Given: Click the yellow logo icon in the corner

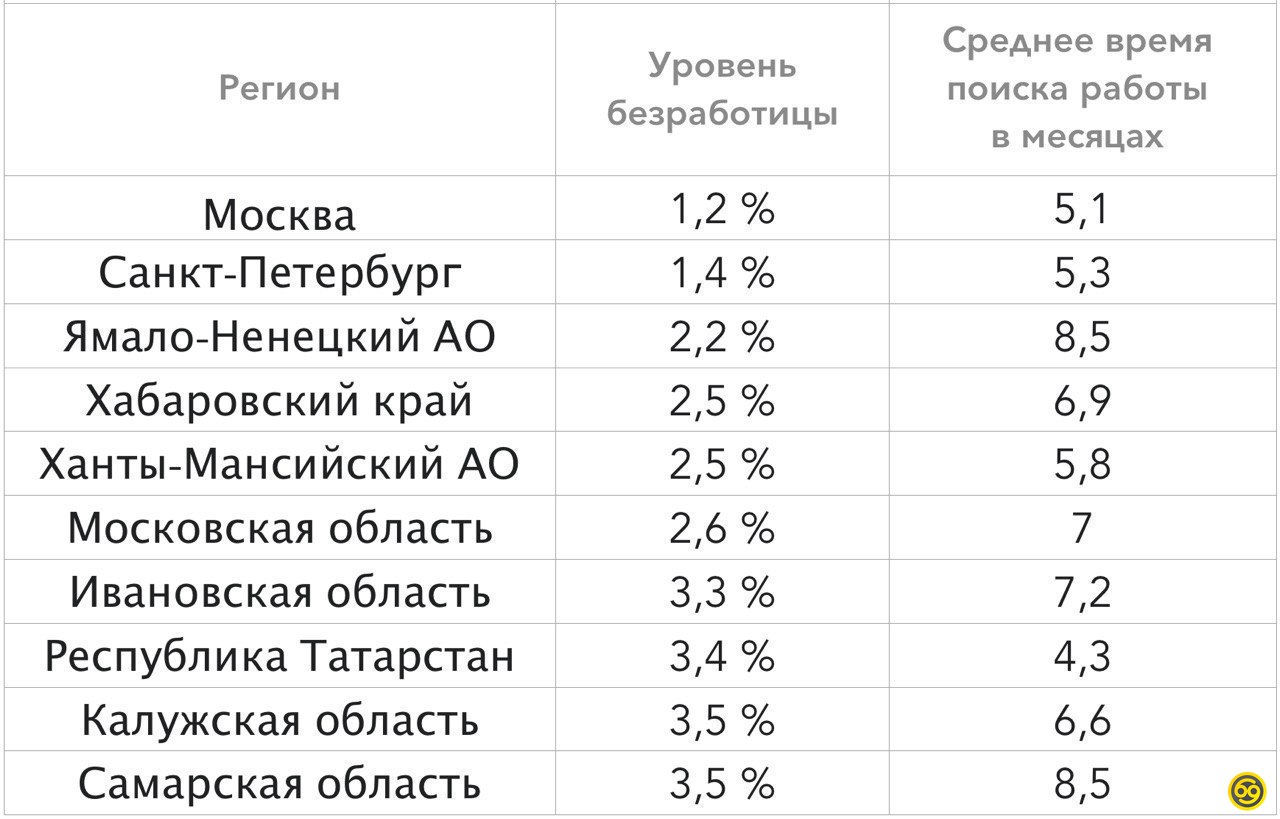Looking at the screenshot, I should coord(1247,788).
